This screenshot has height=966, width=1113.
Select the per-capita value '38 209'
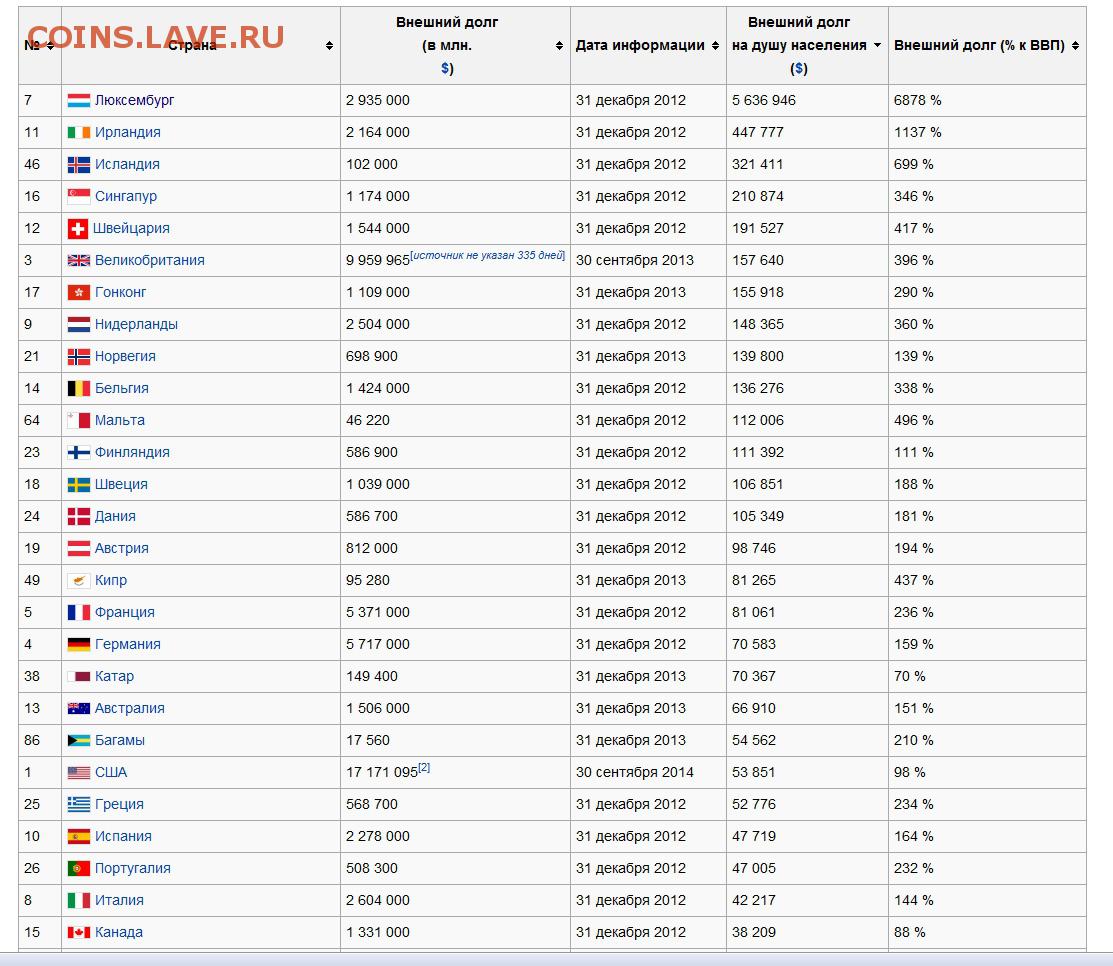click(754, 932)
